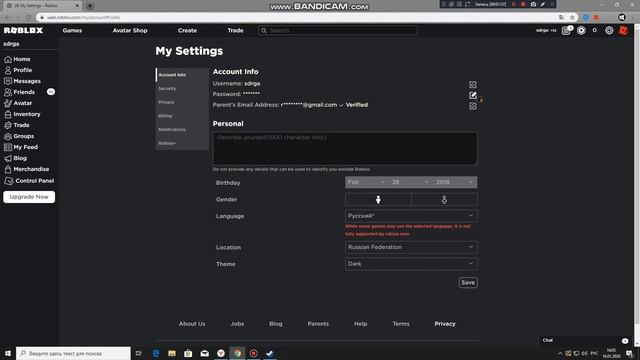Viewport: 640px width, 360px height.
Task: Open Games in the top navigation
Action: click(x=72, y=30)
